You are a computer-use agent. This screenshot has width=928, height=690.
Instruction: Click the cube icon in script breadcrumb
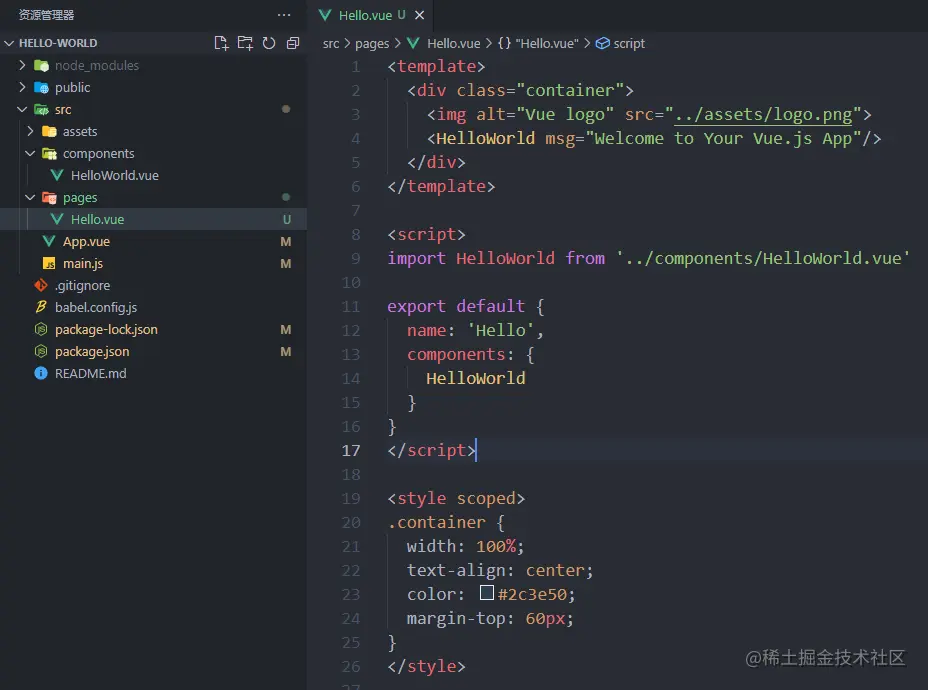pyautogui.click(x=602, y=43)
